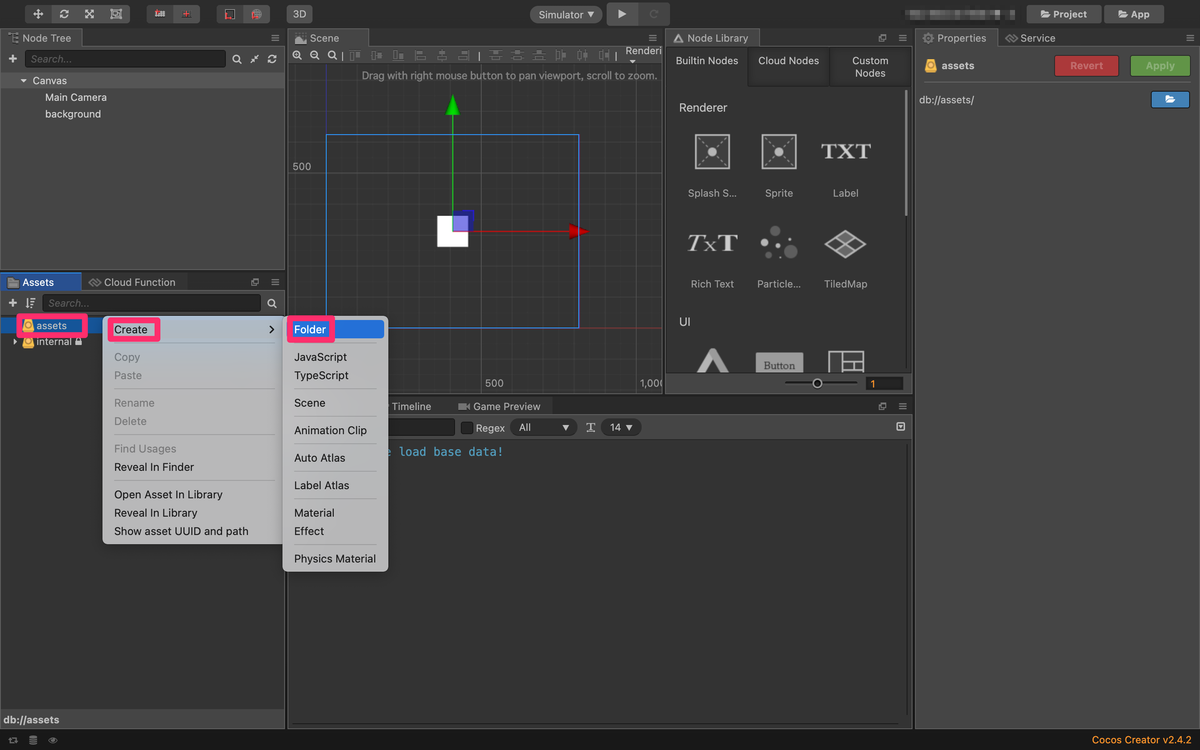Add a new node in Node Tree
The height and width of the screenshot is (750, 1200).
(x=13, y=59)
